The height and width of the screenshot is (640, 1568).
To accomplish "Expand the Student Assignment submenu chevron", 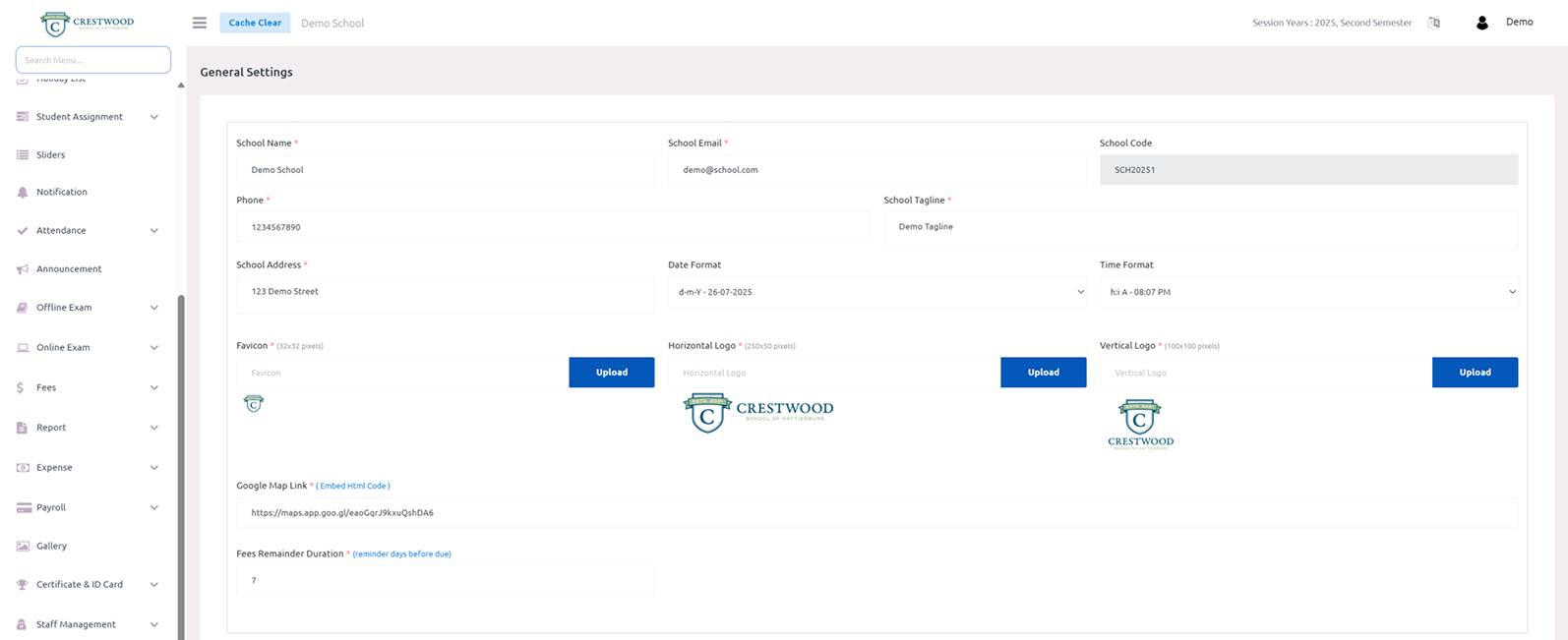I will (x=153, y=117).
